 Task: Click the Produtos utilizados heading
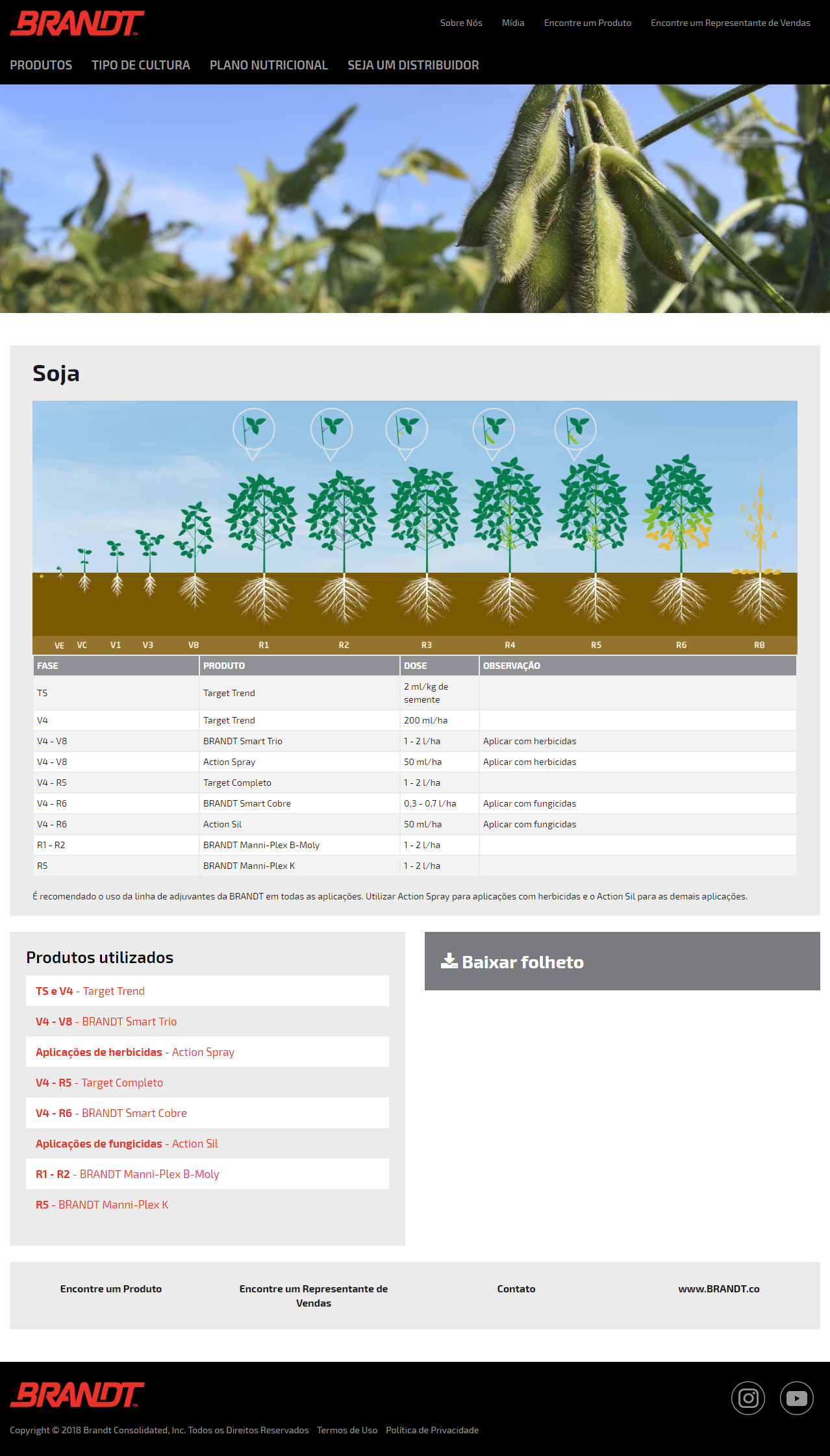coord(100,957)
